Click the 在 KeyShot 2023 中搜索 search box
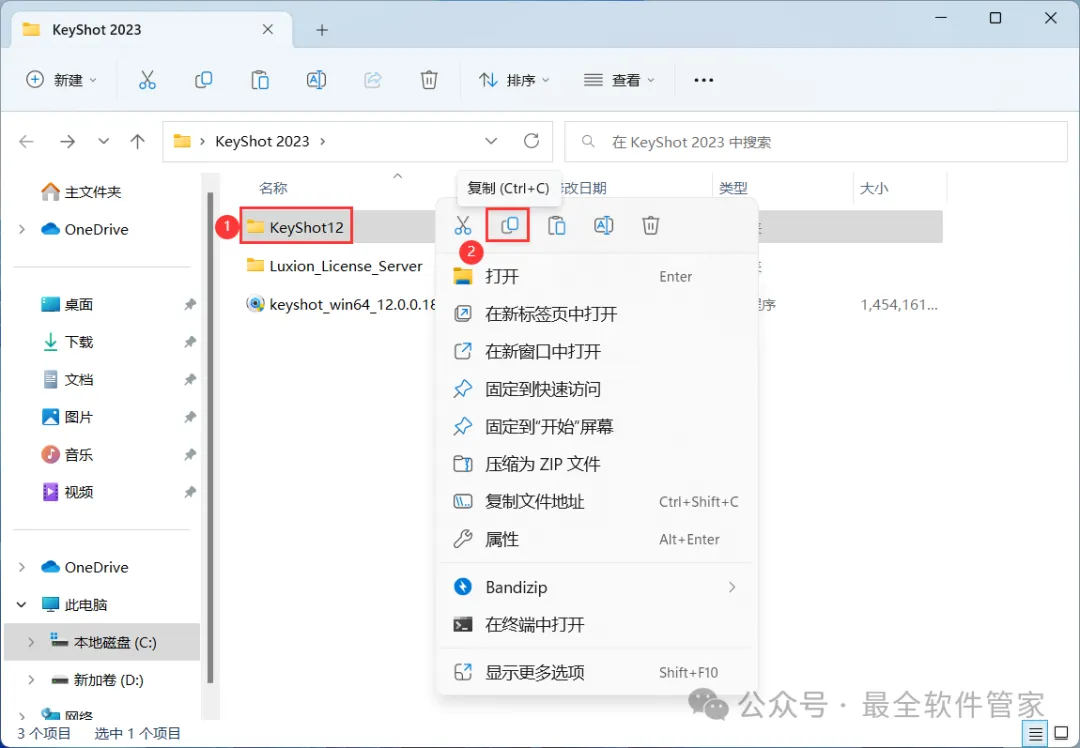This screenshot has height=748, width=1080. coord(816,141)
